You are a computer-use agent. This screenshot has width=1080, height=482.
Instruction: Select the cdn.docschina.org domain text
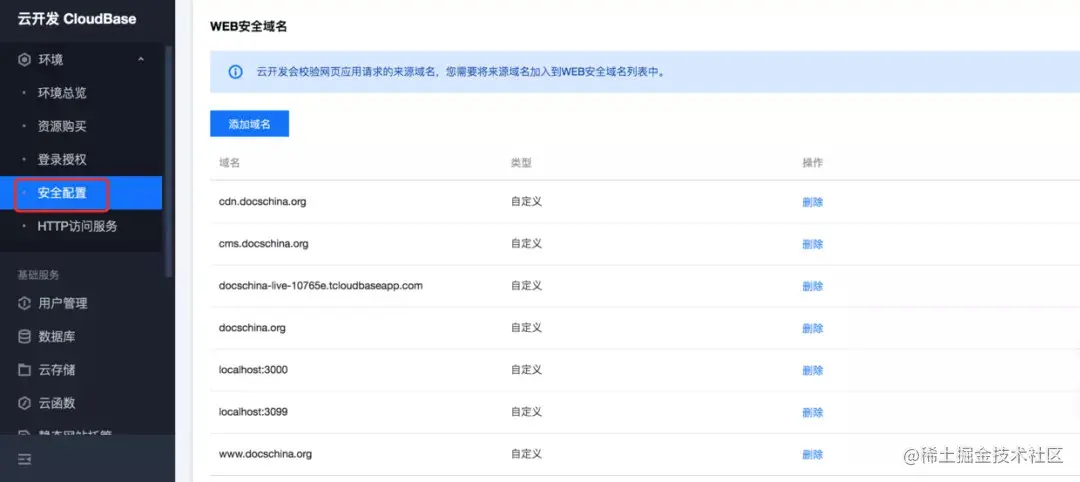coord(262,202)
